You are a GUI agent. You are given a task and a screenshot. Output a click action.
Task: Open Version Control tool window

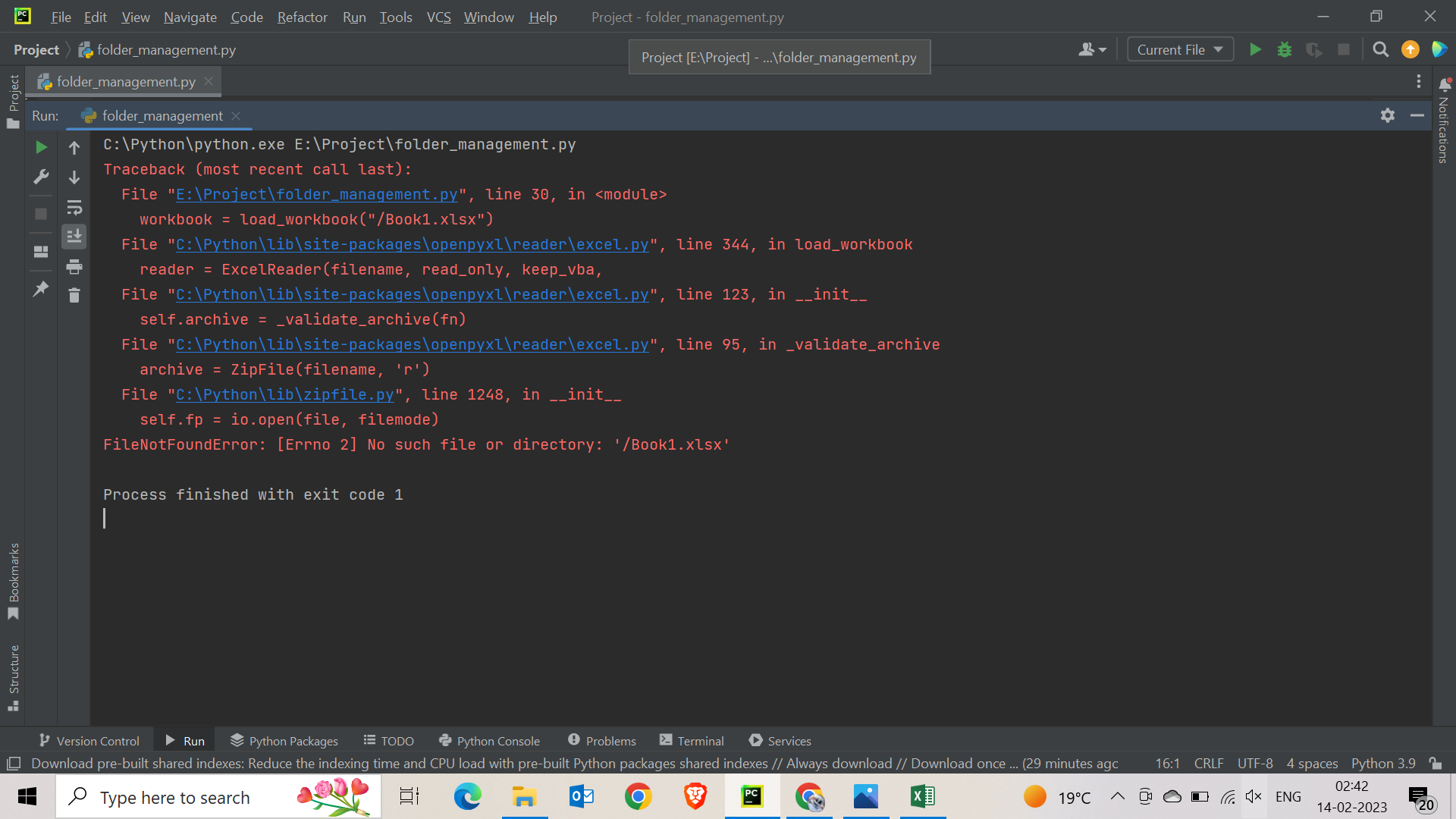89,741
